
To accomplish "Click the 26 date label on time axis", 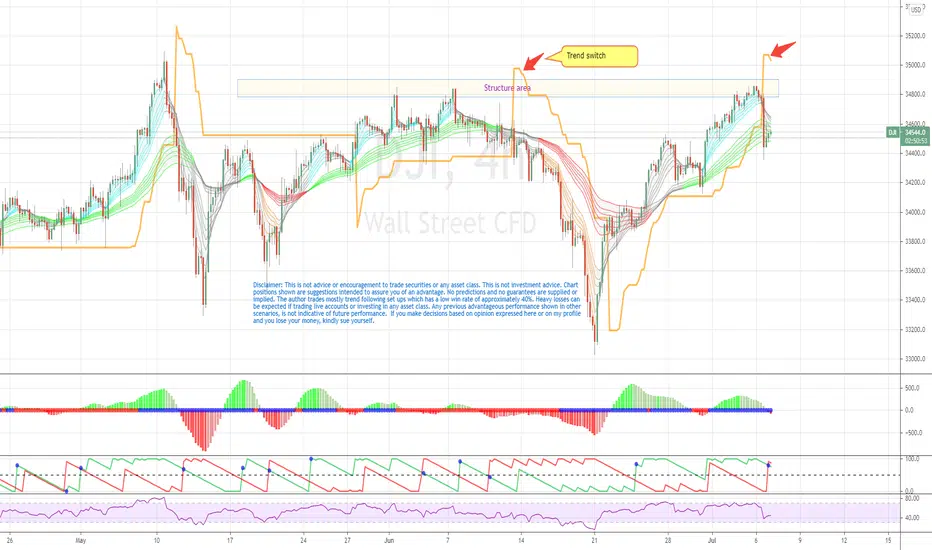I will [x=10, y=540].
